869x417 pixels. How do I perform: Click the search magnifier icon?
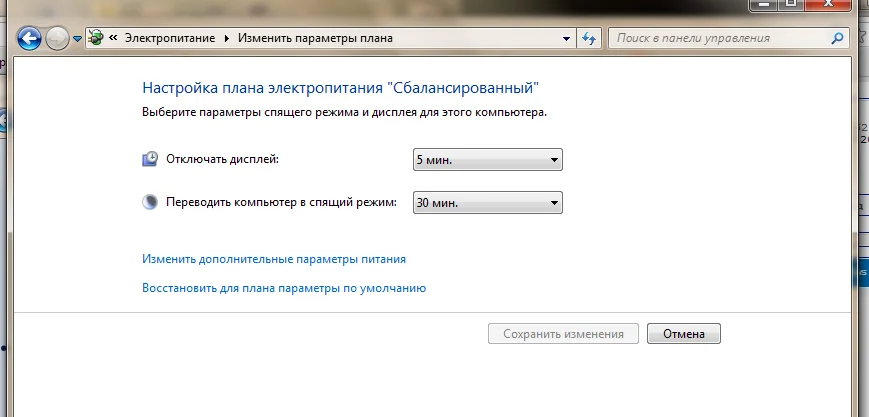(837, 38)
